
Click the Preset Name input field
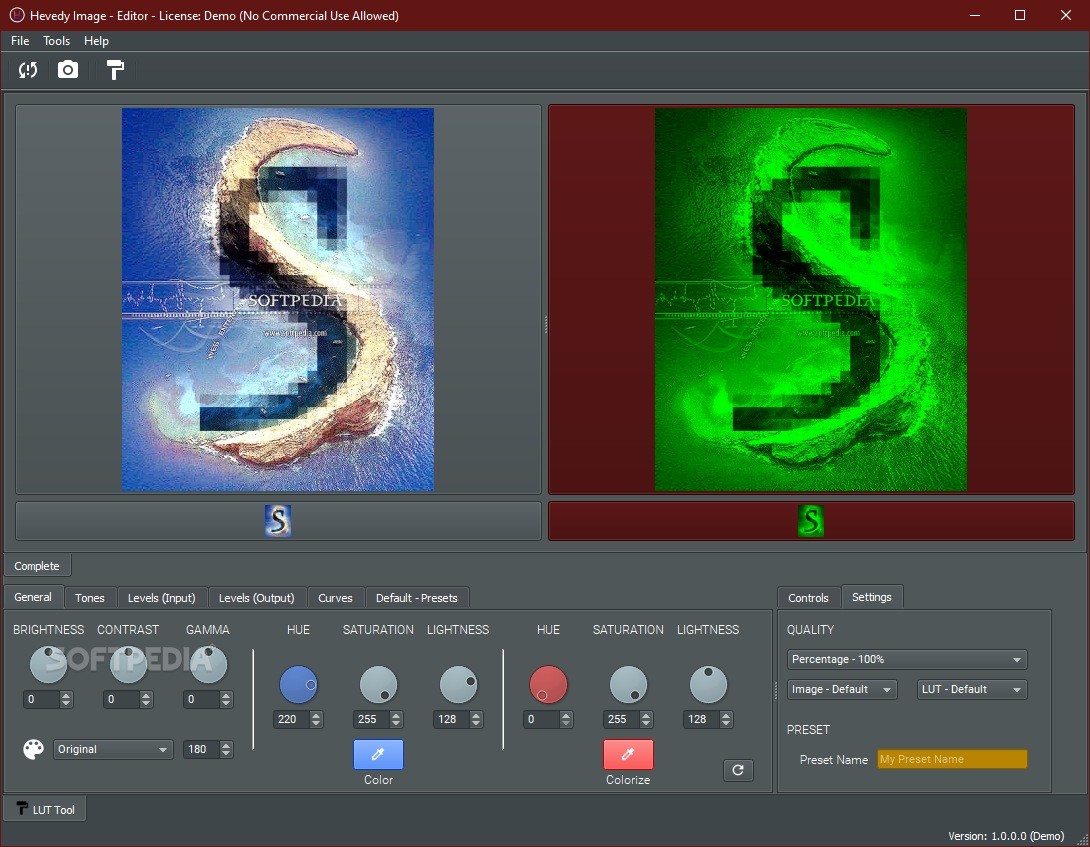(x=952, y=759)
